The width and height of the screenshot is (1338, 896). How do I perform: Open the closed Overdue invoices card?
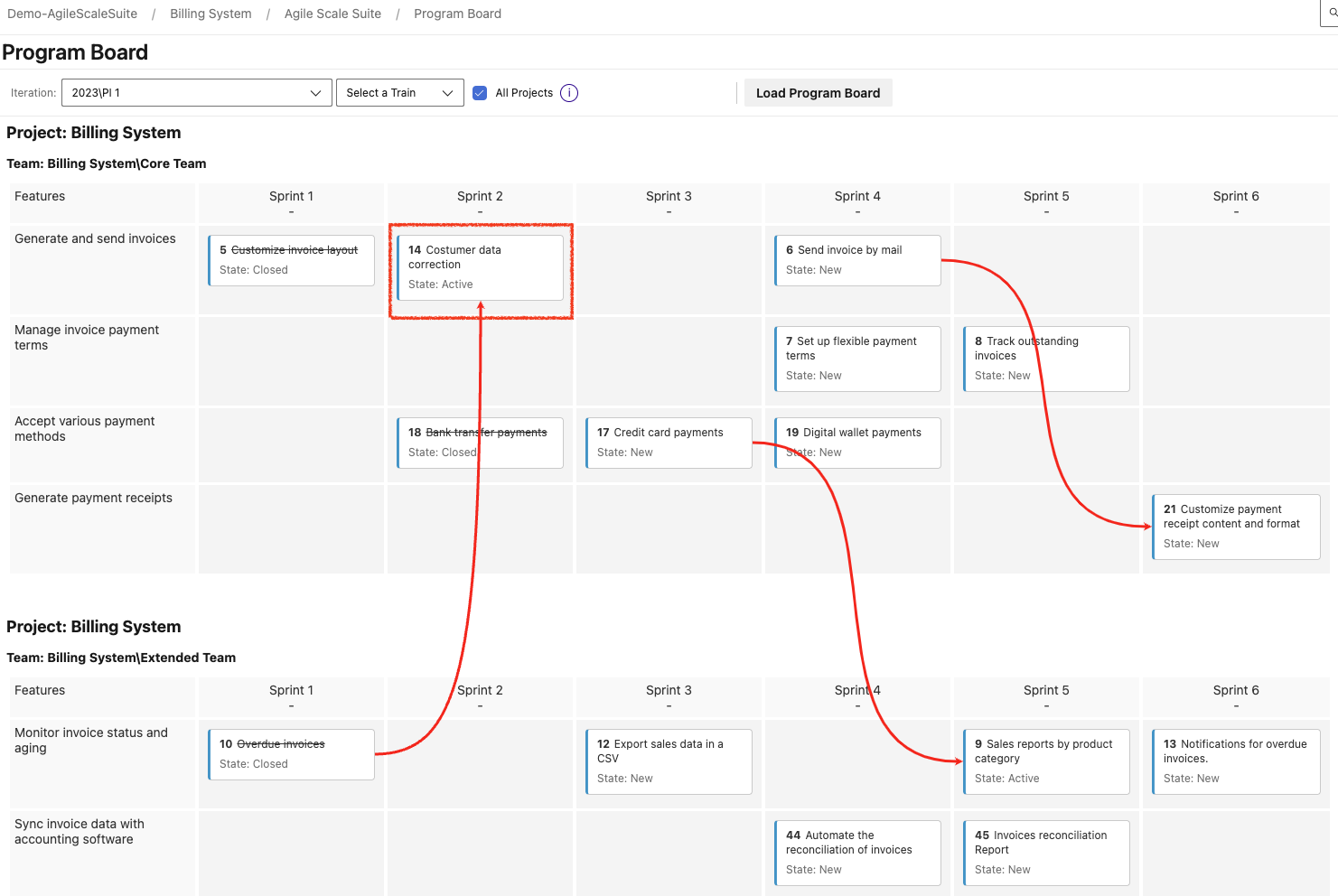(291, 754)
